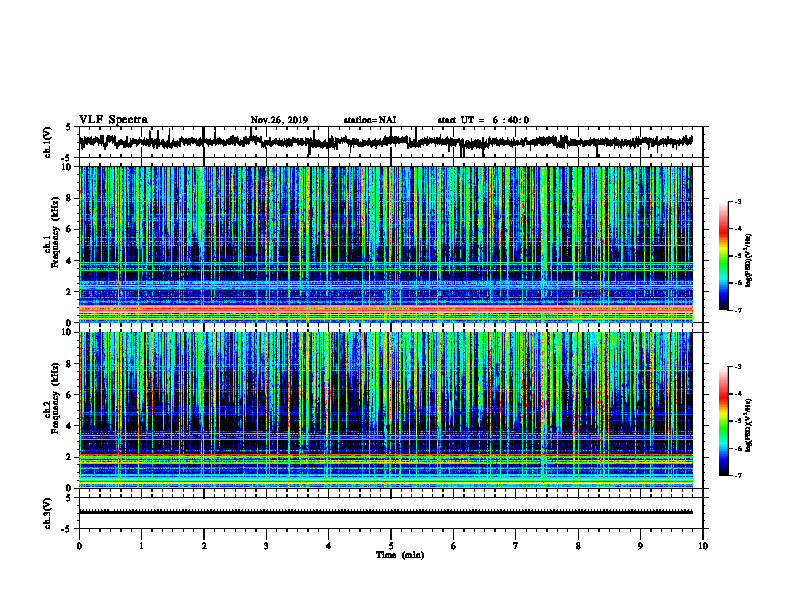The width and height of the screenshot is (792, 612).
Task: Click the "0" tick on the time axis
Action: tap(79, 546)
